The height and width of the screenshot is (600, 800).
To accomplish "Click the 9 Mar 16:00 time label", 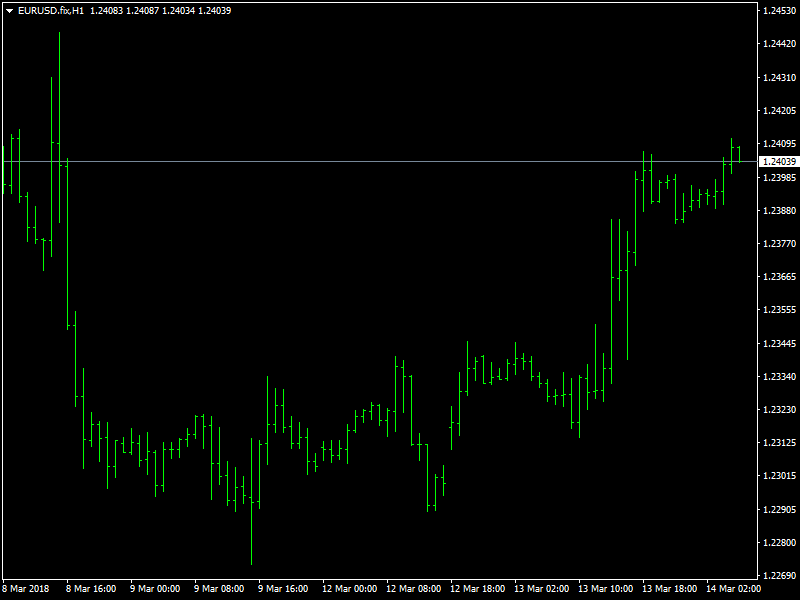I will (x=283, y=588).
